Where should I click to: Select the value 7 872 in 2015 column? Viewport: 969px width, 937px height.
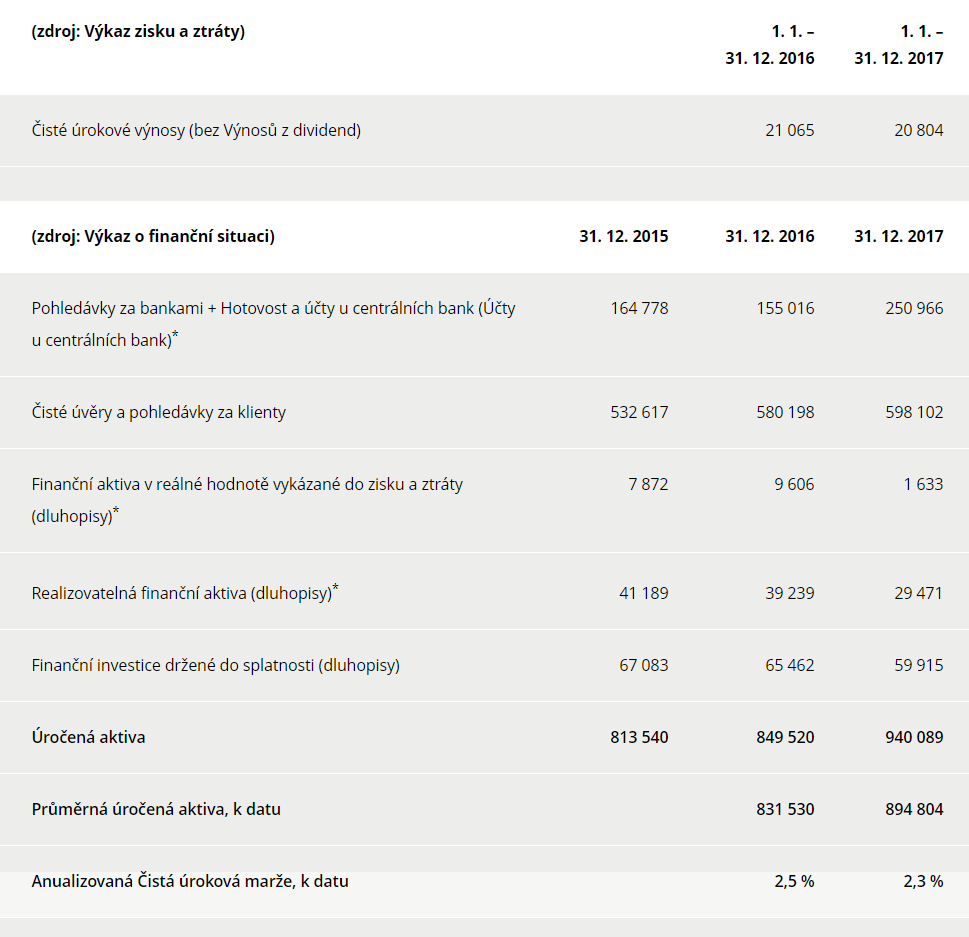(648, 484)
